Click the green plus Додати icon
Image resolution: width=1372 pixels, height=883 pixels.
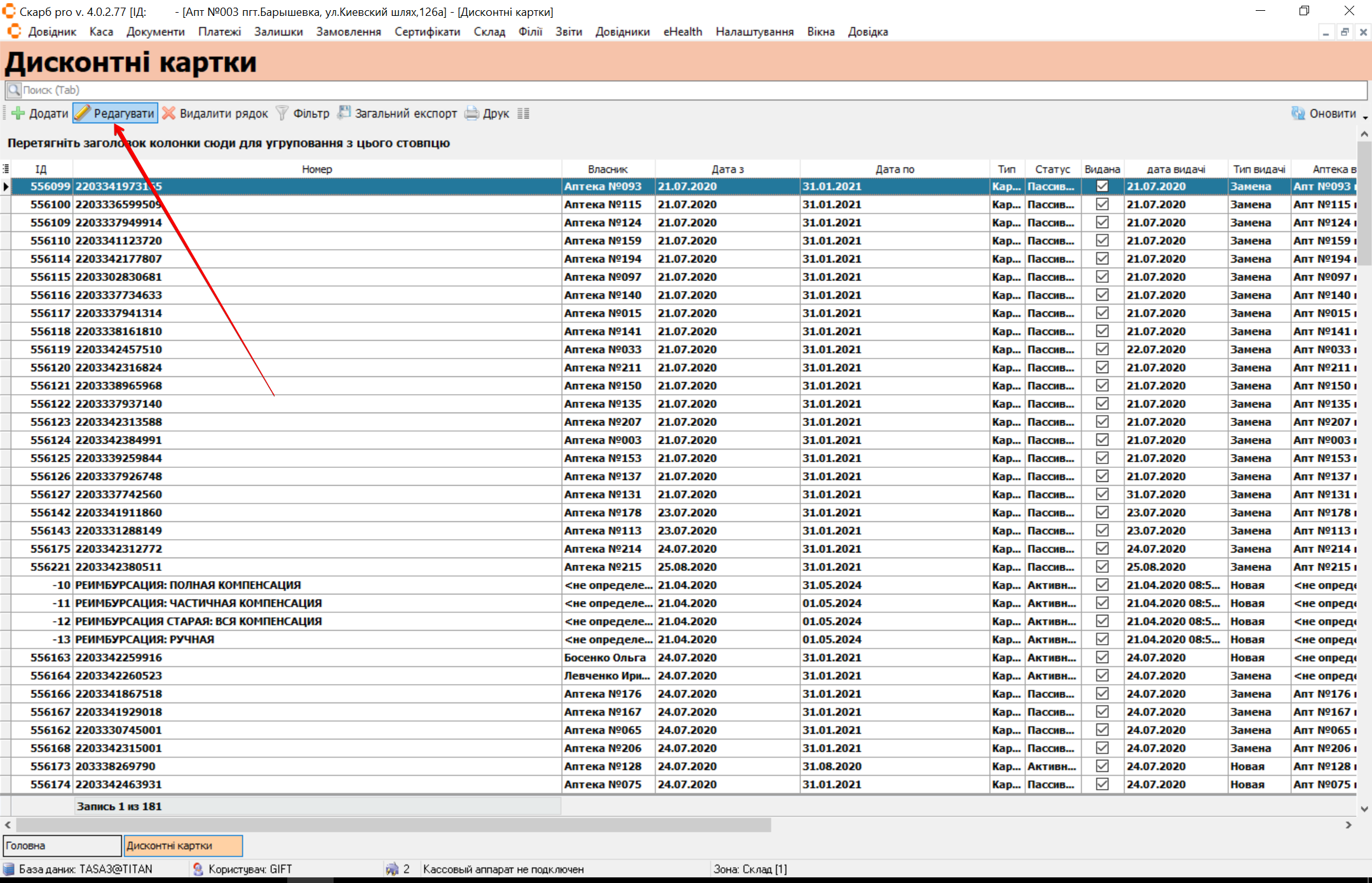coord(18,114)
